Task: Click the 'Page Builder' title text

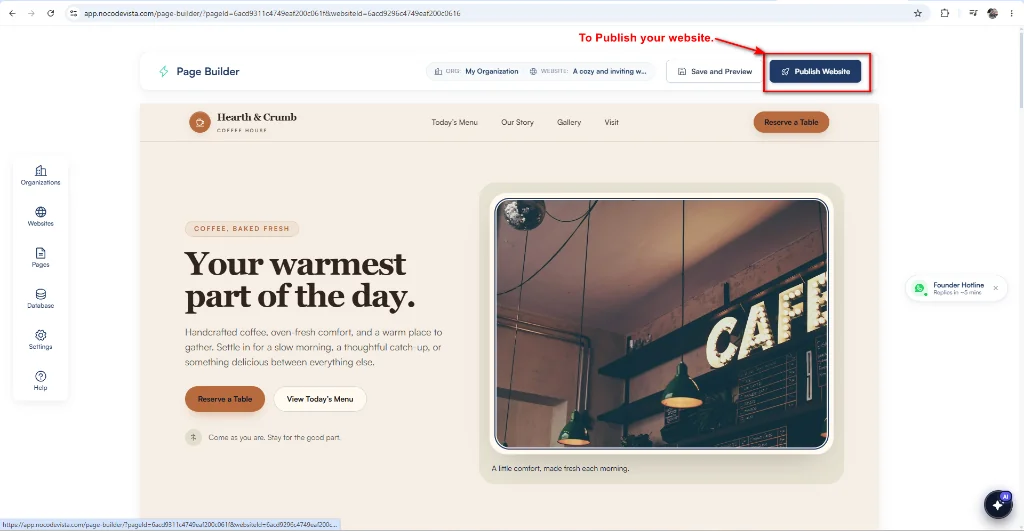Action: pos(208,71)
